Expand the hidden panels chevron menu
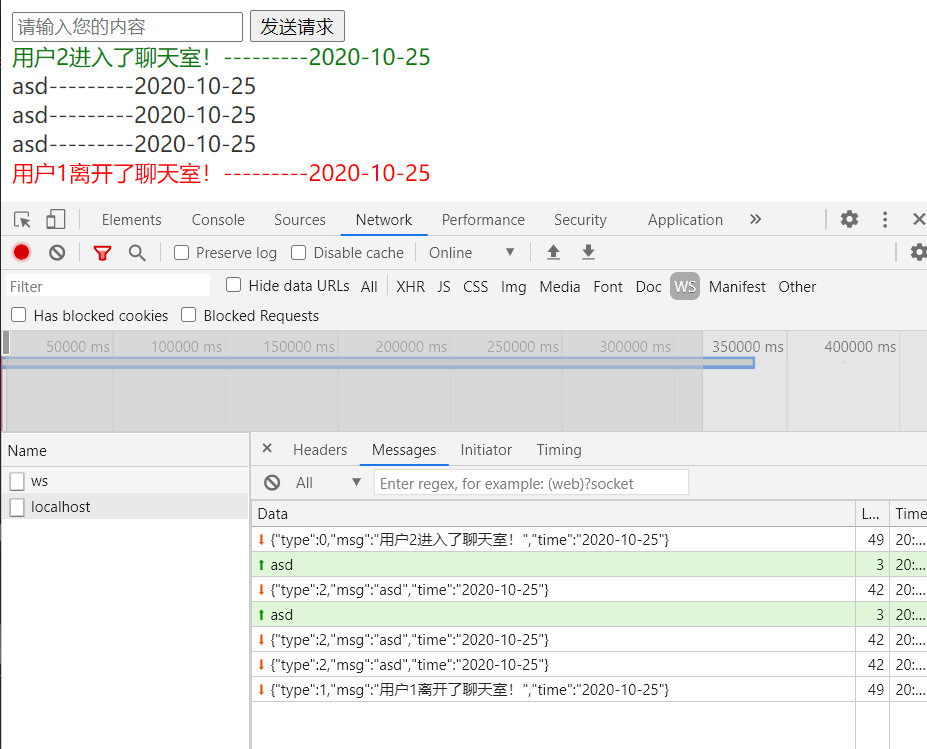The image size is (927, 749). pos(755,219)
